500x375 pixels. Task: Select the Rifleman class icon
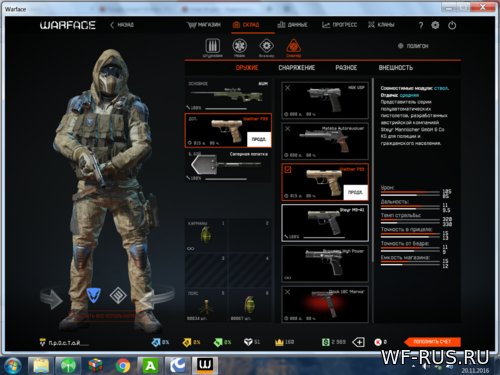[x=213, y=46]
